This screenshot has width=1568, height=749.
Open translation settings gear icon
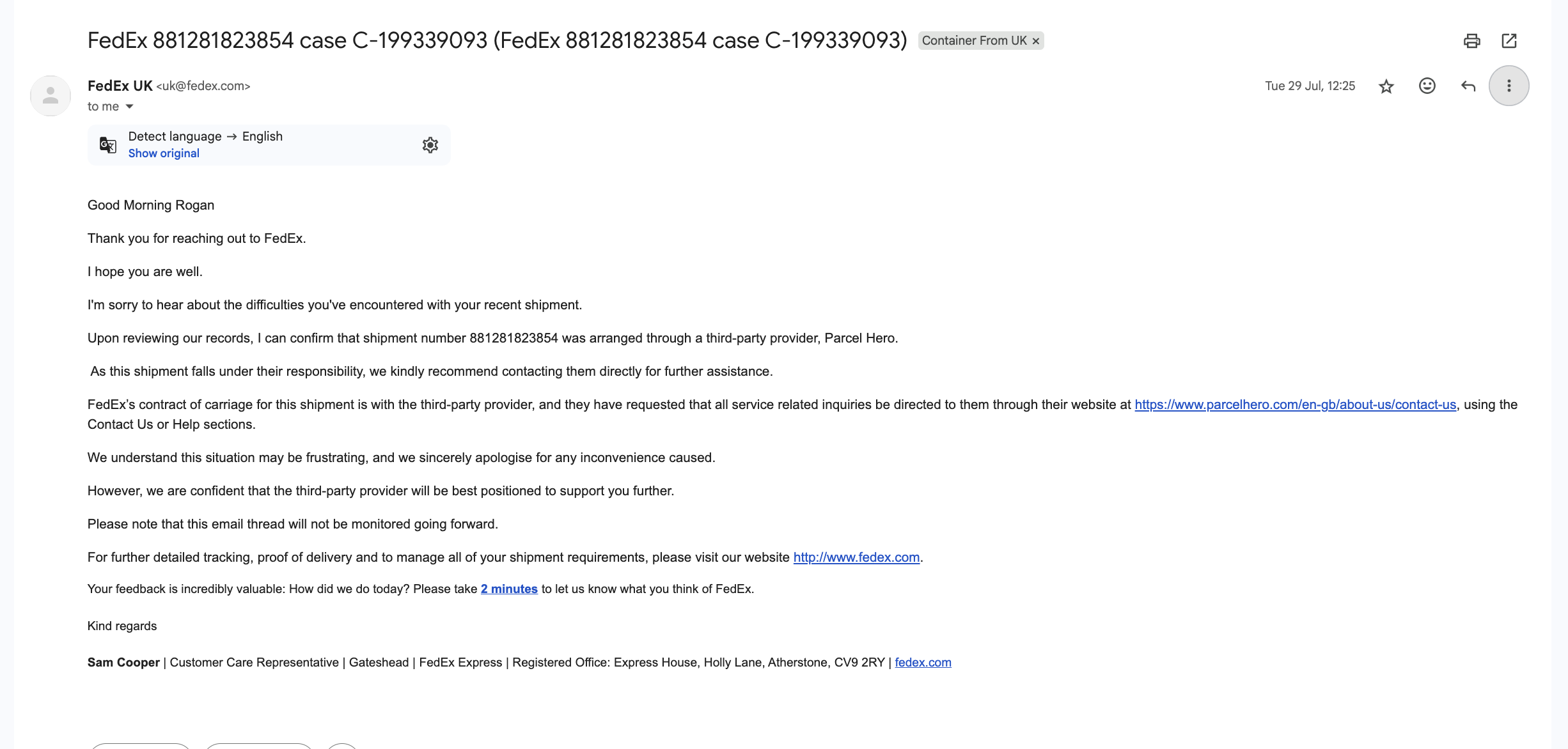[430, 145]
